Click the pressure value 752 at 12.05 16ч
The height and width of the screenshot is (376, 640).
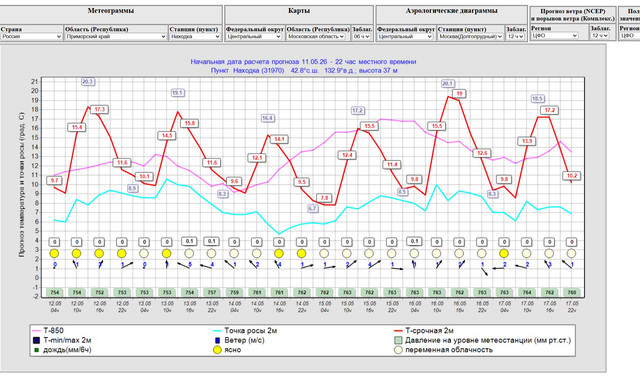click(99, 292)
